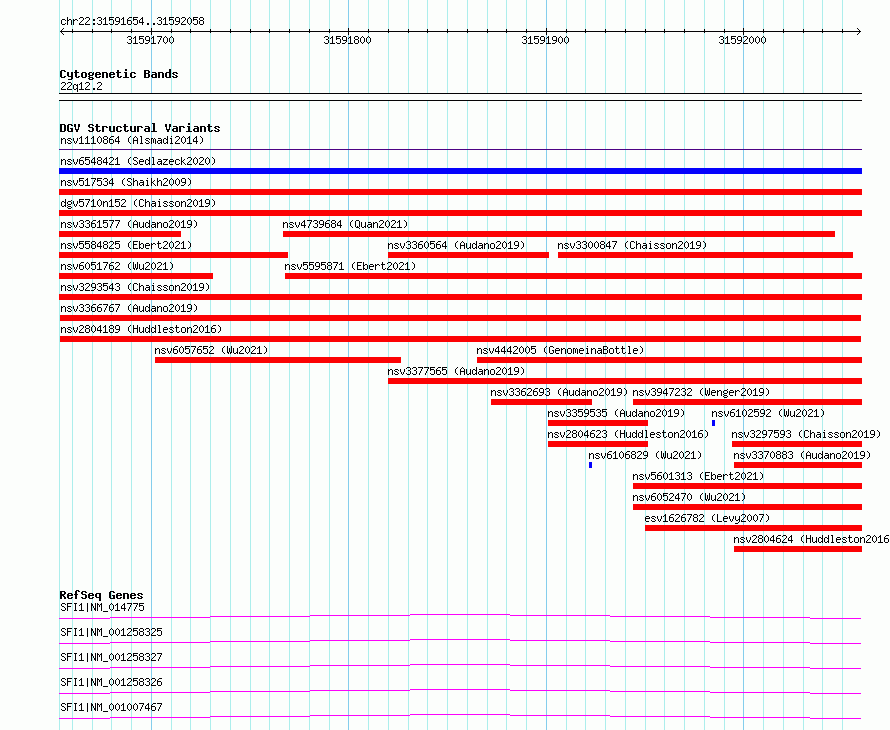Click nsv3947232 (Wenger2019) label
The width and height of the screenshot is (890, 730).
(x=701, y=392)
